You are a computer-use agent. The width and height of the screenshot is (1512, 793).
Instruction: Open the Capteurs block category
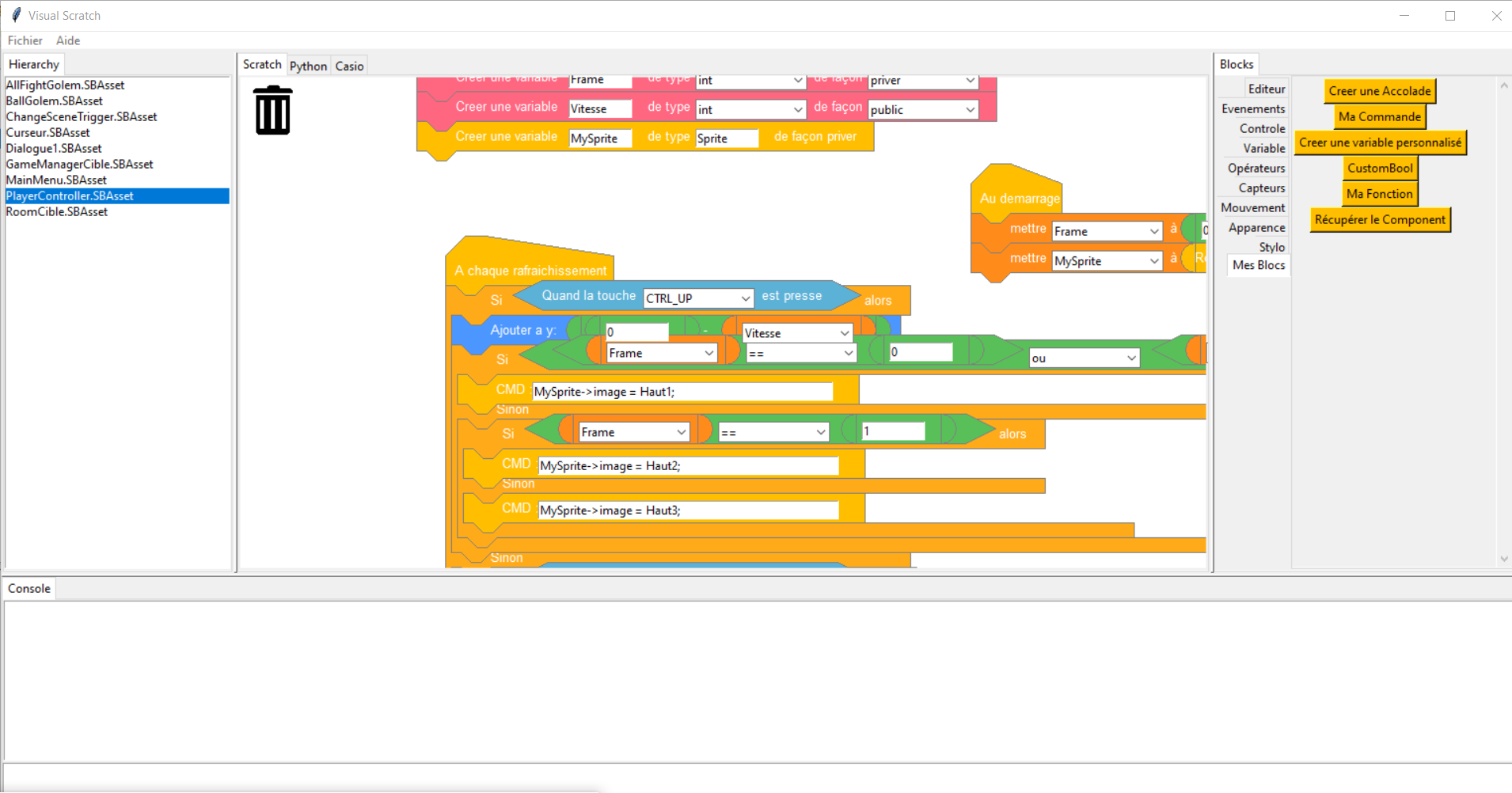(x=1262, y=188)
